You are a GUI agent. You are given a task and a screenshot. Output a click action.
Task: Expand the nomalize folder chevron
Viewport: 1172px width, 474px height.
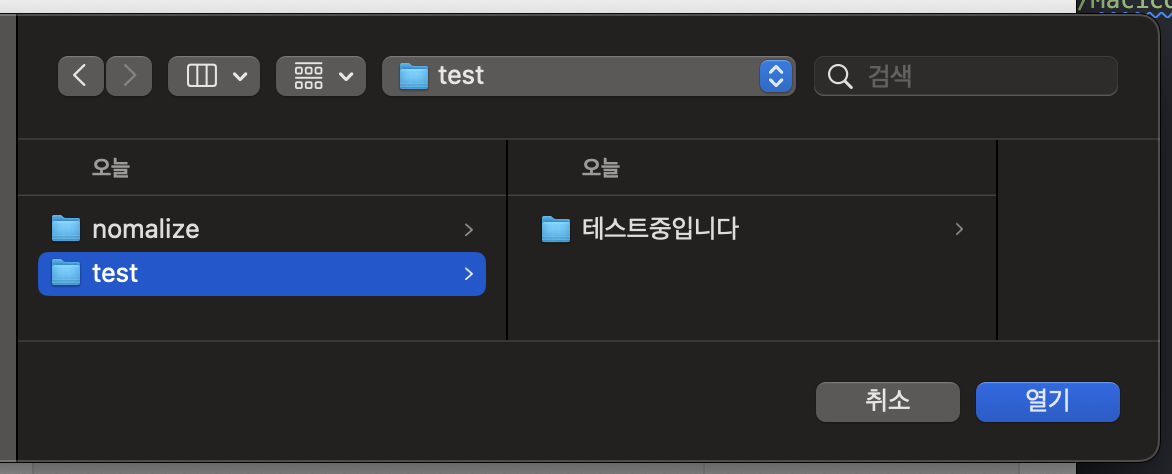click(468, 230)
